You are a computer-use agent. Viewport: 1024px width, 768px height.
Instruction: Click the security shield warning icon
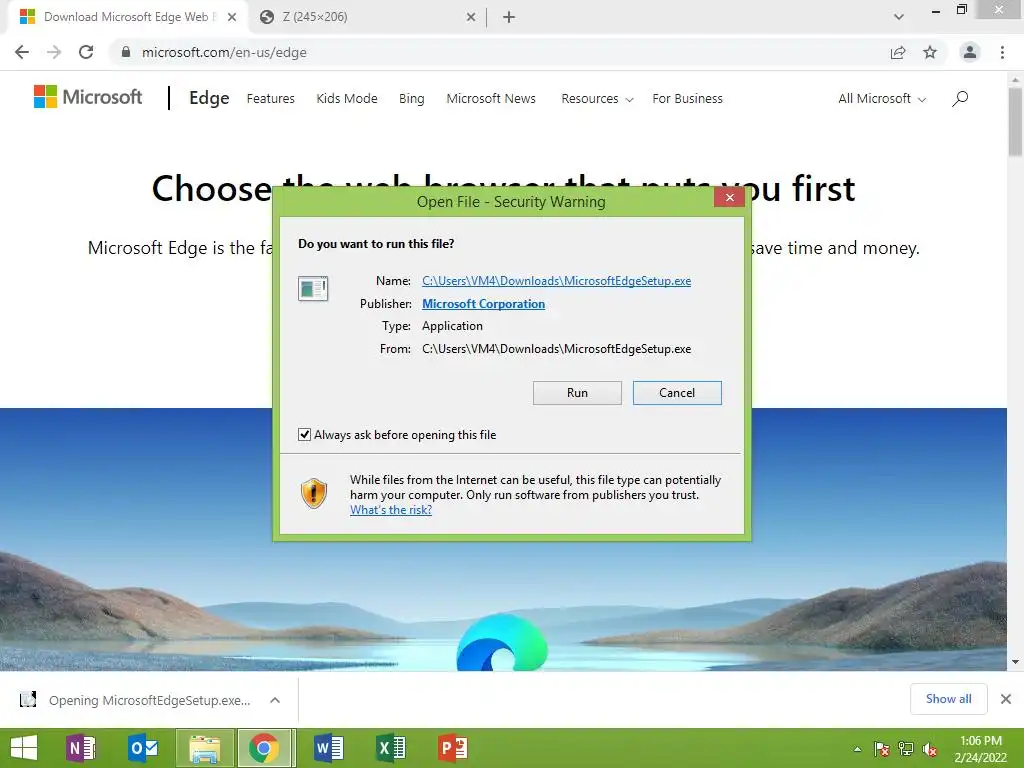[x=313, y=493]
